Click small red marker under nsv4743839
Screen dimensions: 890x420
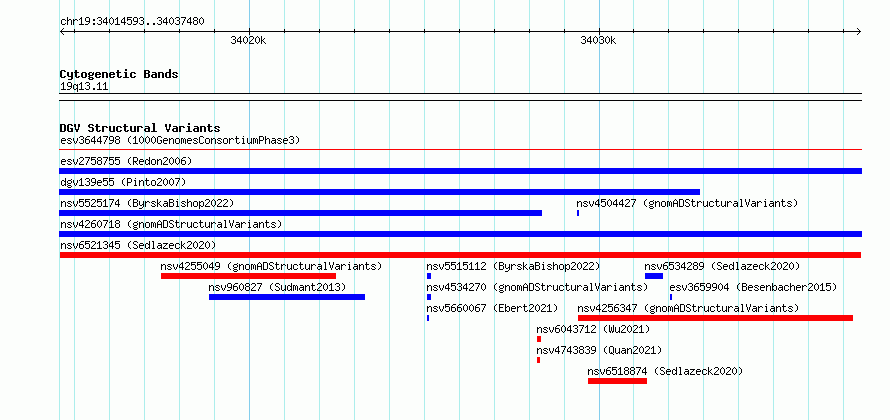pyautogui.click(x=538, y=360)
